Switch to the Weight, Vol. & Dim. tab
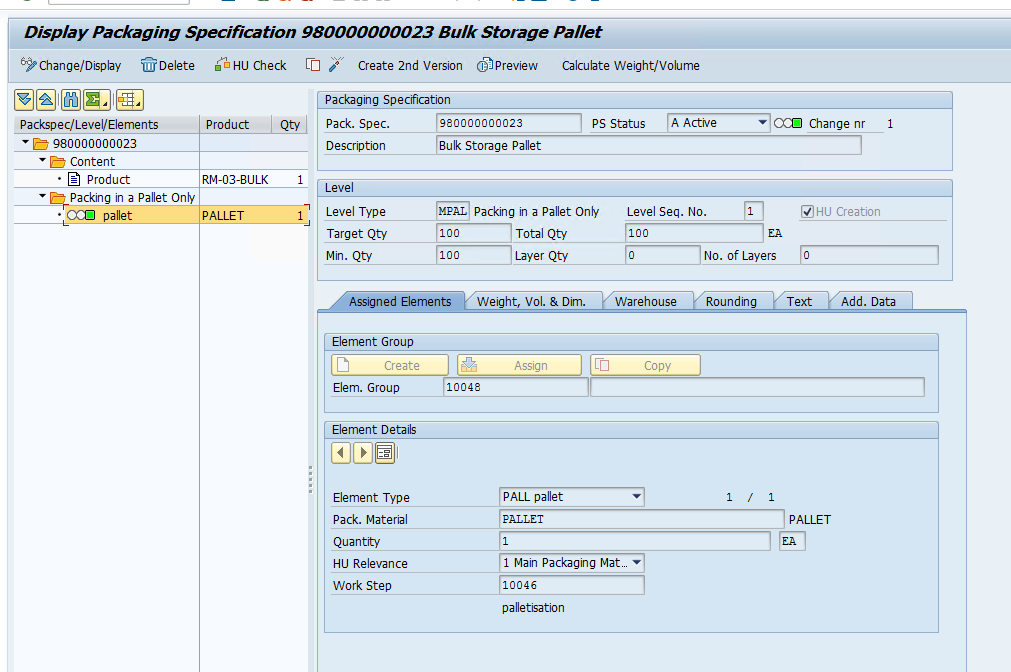Image resolution: width=1011 pixels, height=672 pixels. coord(531,301)
